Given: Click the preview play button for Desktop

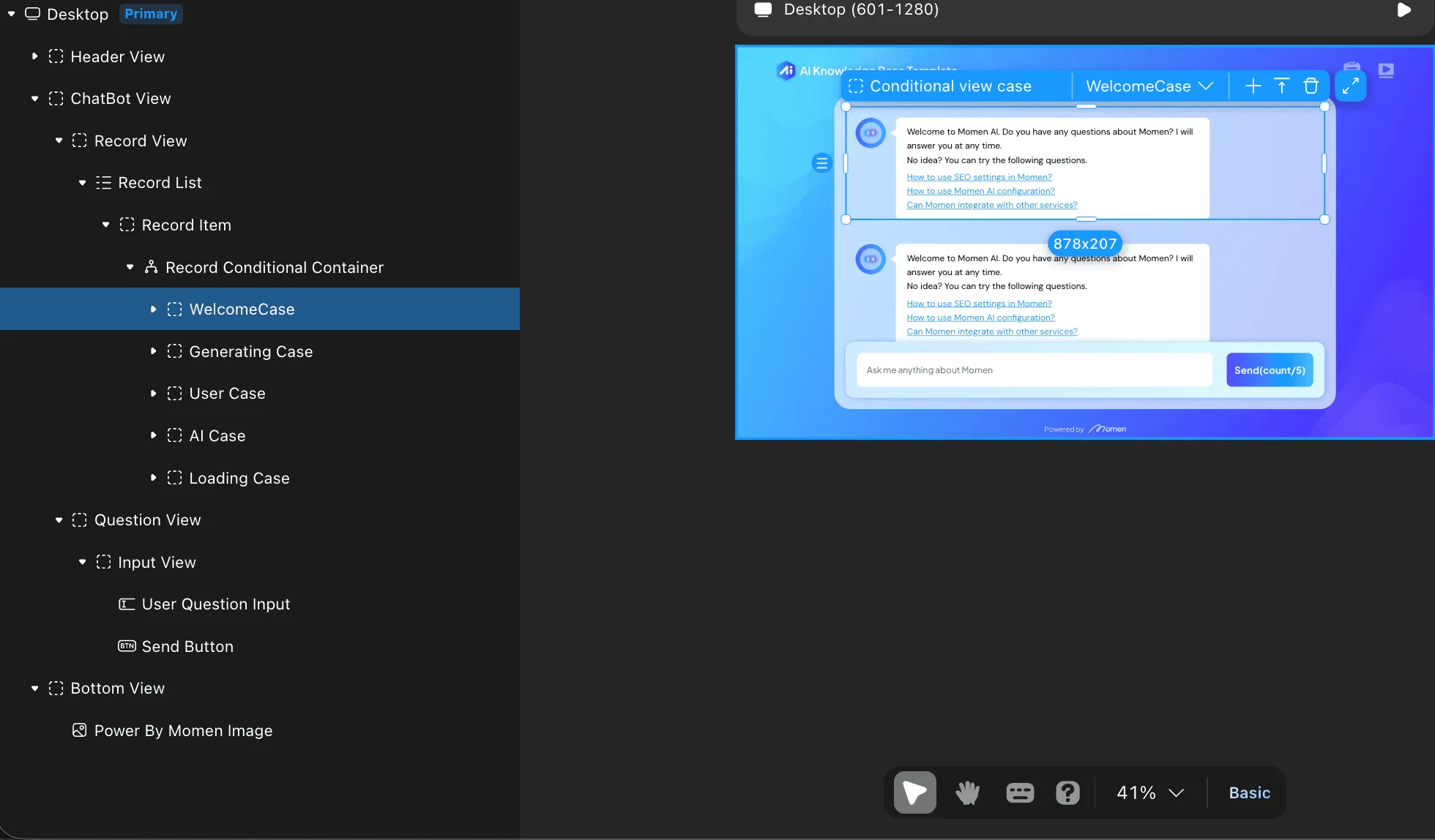Looking at the screenshot, I should tap(1404, 10).
